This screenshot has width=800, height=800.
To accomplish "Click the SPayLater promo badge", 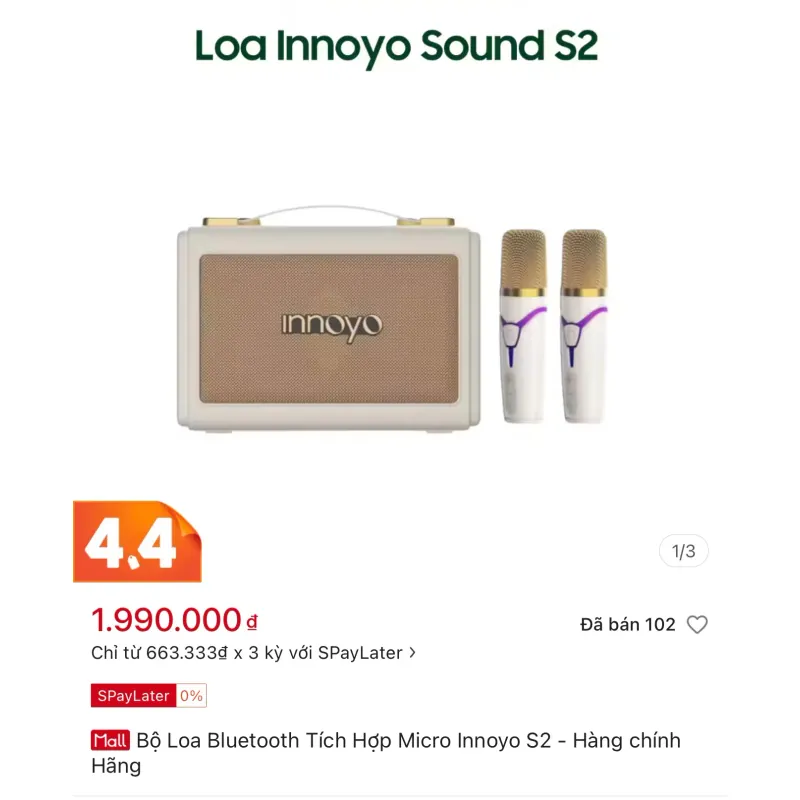I will [x=130, y=693].
